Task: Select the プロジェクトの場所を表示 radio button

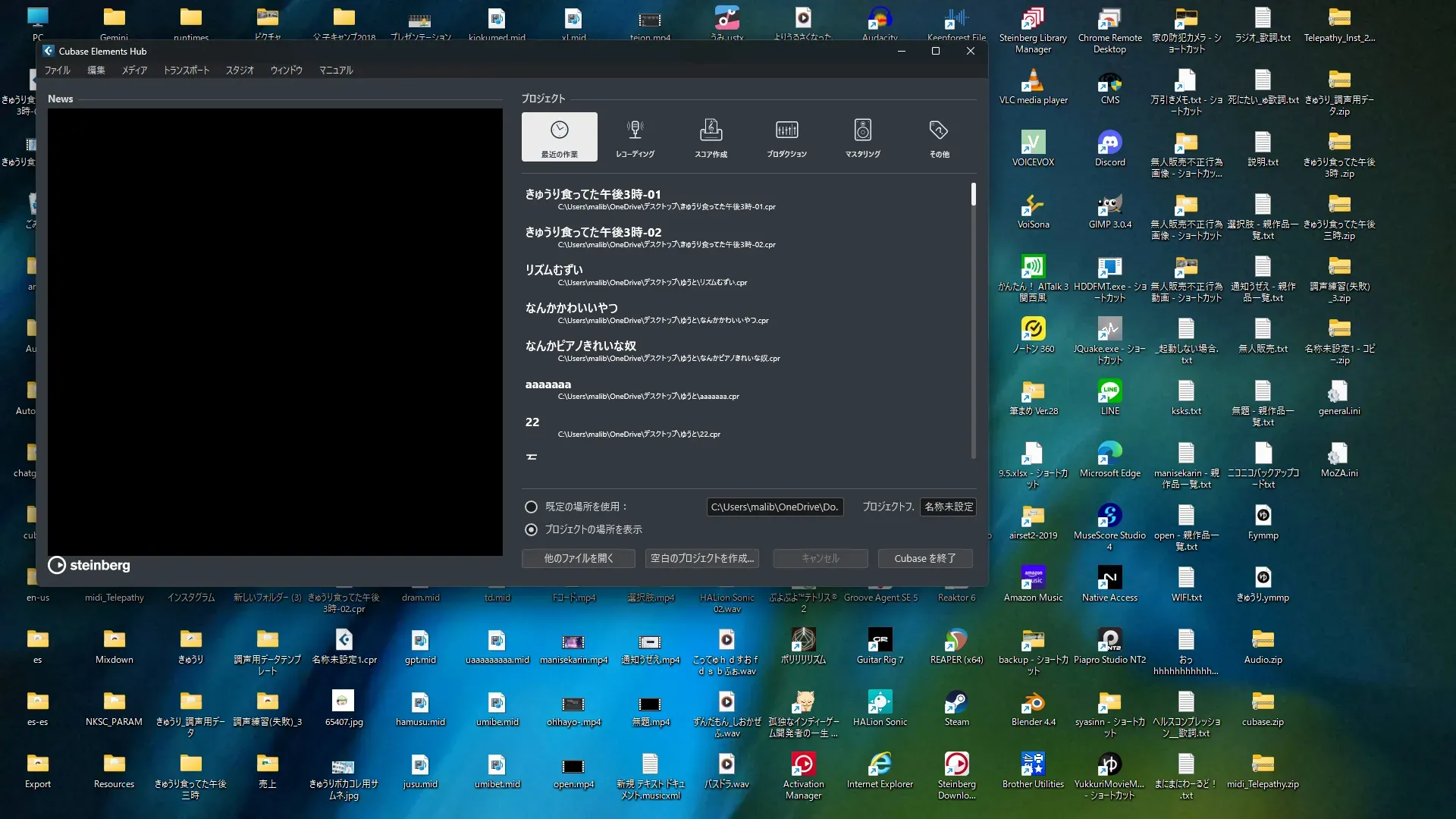Action: point(531,529)
